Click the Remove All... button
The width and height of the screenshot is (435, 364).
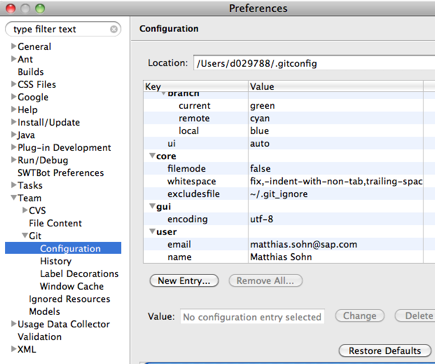pos(266,281)
